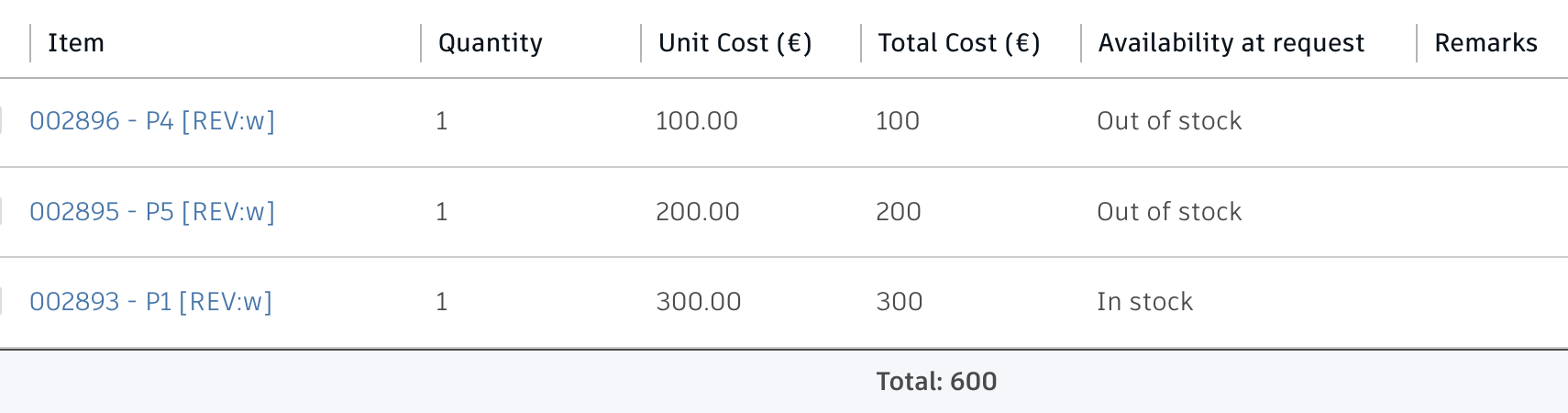This screenshot has width=1568, height=413.
Task: Click Out of stock in the P4 row
Action: (1169, 121)
